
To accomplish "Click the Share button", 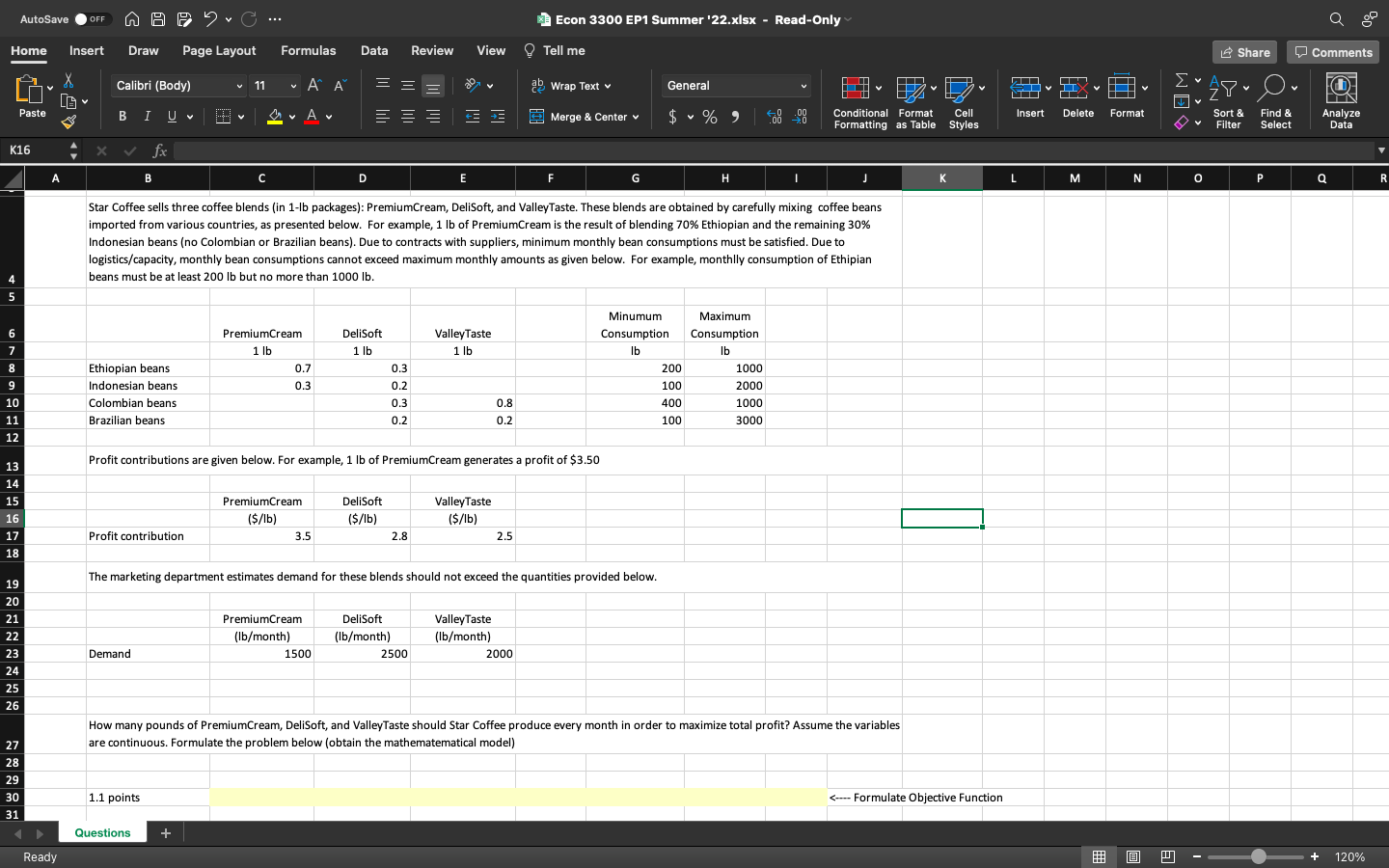I will 1244,52.
